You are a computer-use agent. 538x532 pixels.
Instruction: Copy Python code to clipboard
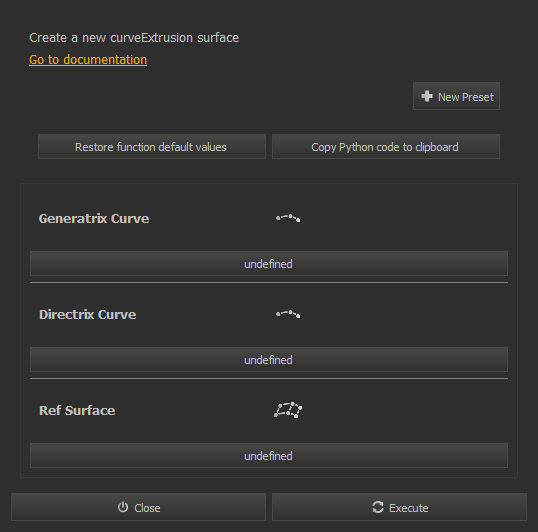386,147
